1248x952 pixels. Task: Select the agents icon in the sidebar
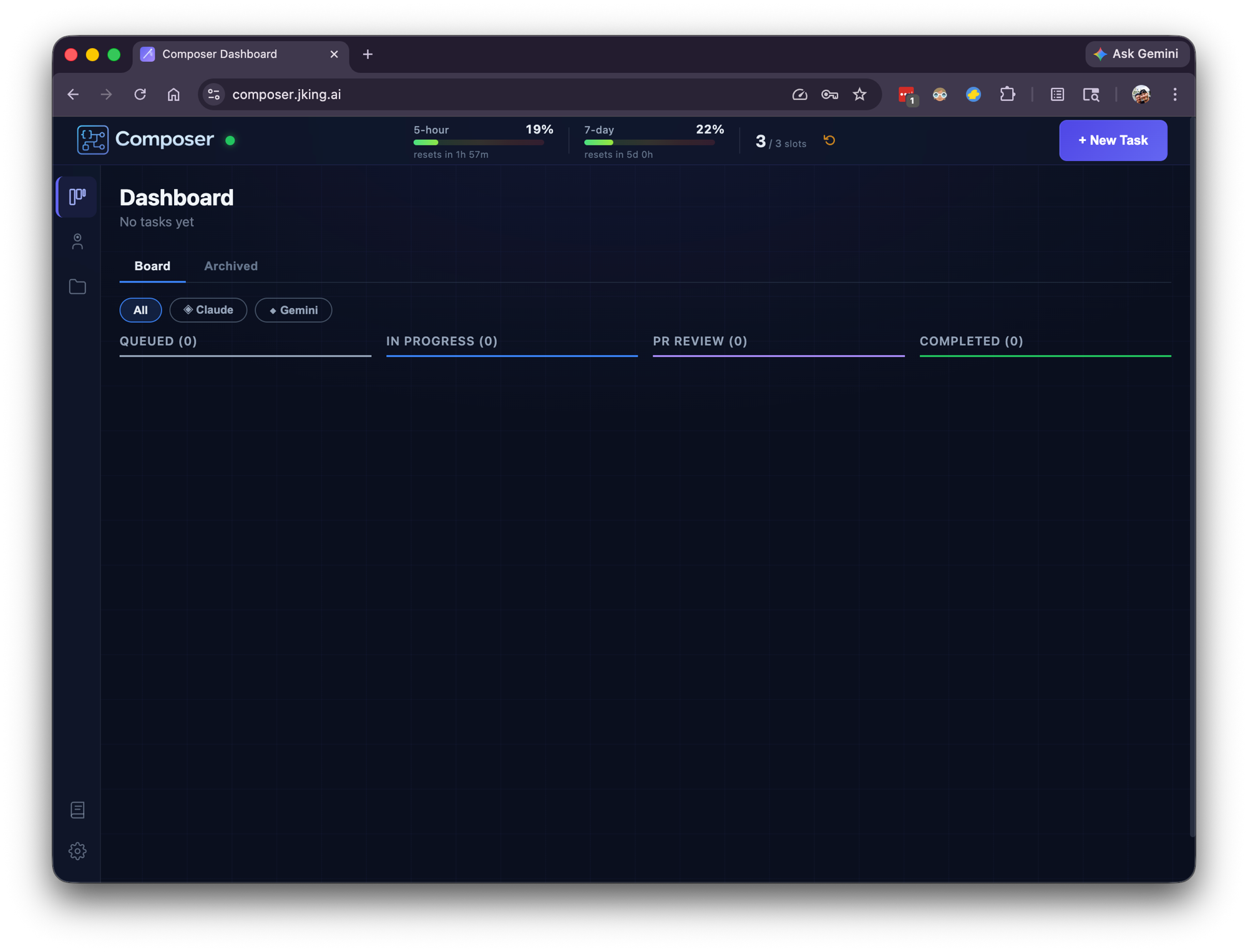[76, 241]
